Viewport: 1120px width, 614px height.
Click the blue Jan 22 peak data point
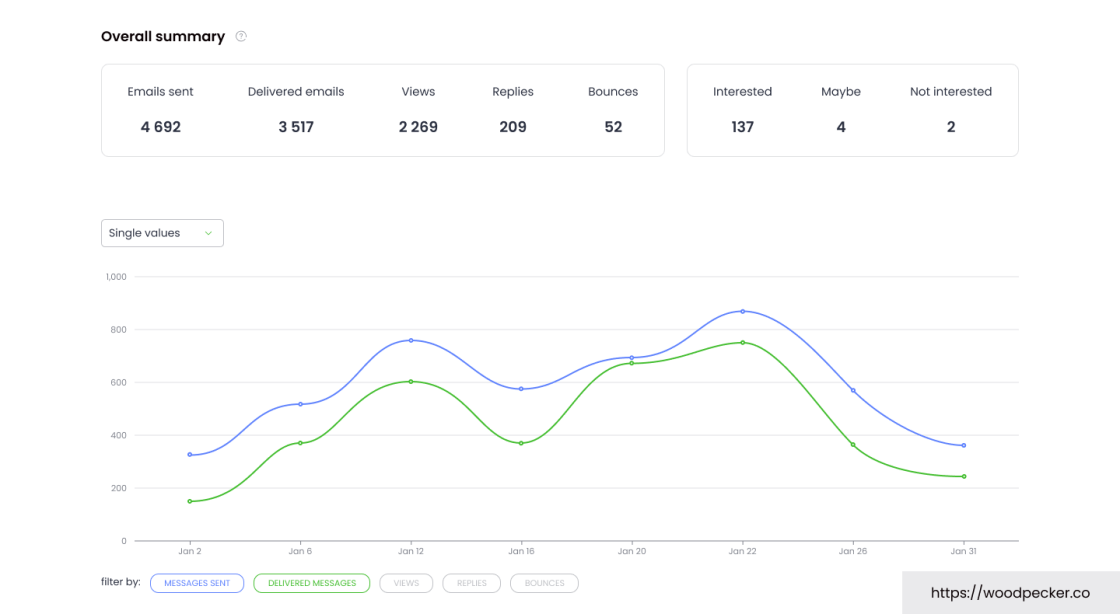(x=742, y=311)
